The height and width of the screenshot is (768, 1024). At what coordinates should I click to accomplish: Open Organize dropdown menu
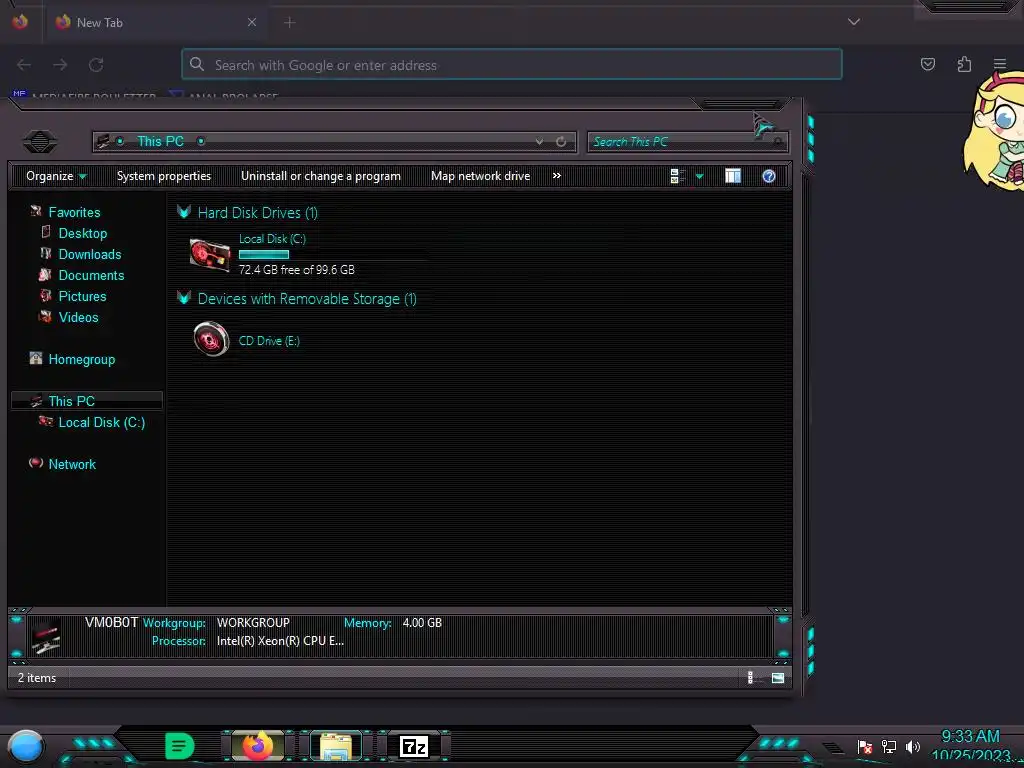point(56,176)
